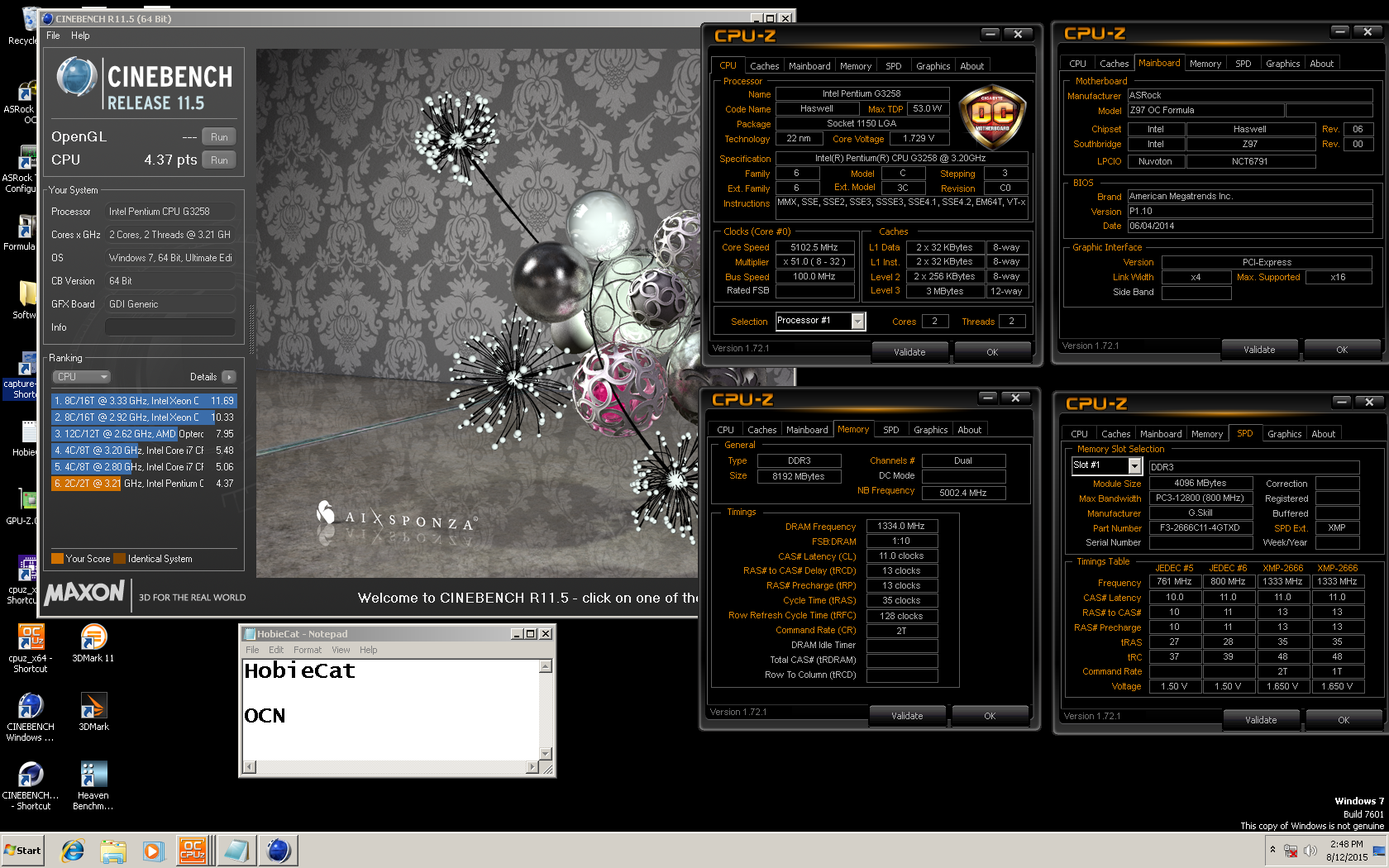Open 3DMark desktop shortcut
Image resolution: width=1389 pixels, height=868 pixels.
click(x=93, y=712)
